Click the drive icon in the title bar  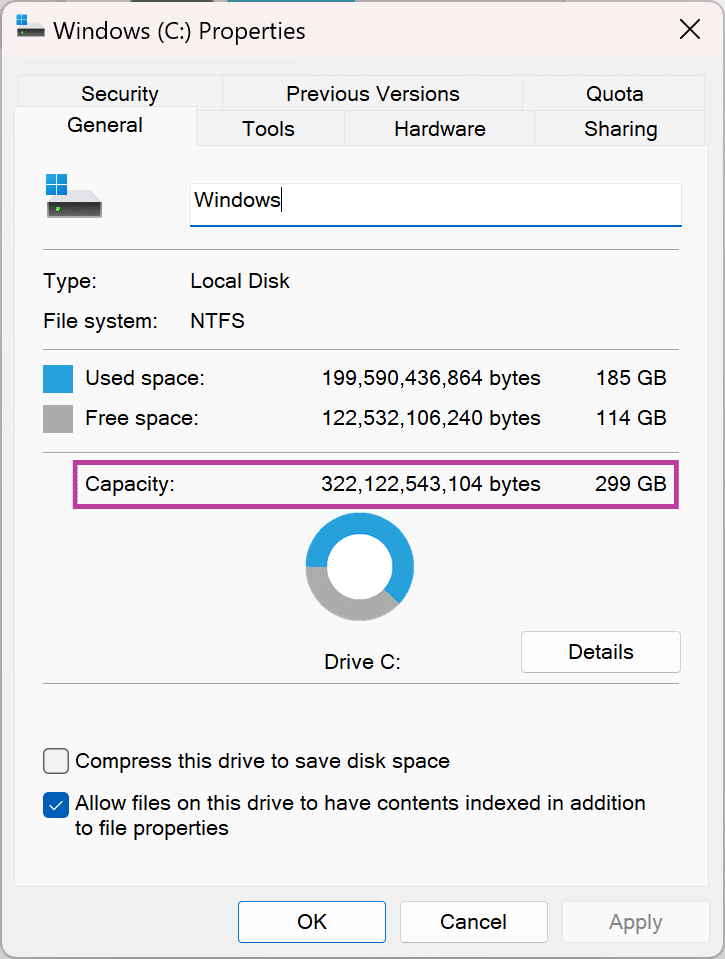(29, 28)
